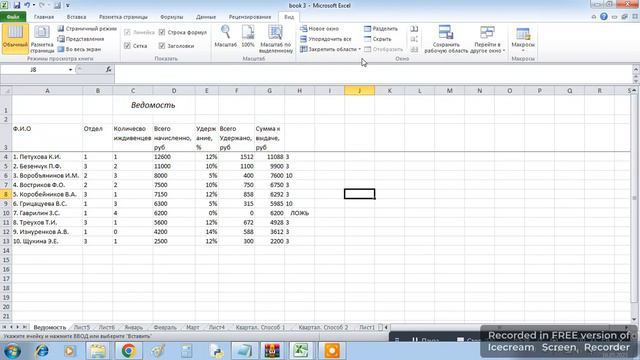The height and width of the screenshot is (360, 640).
Task: Select cell with 10. Щукина Э.Е.
Action: pyautogui.click(x=47, y=241)
